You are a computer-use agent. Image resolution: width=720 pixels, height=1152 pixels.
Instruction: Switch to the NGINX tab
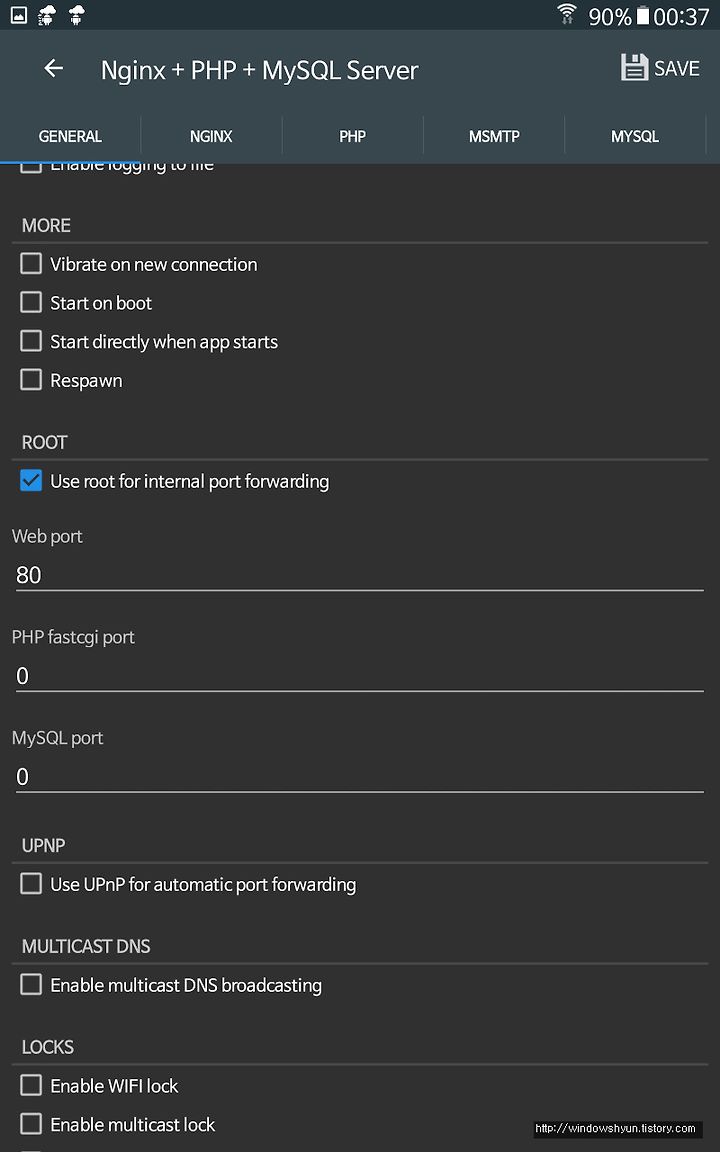[x=211, y=137]
